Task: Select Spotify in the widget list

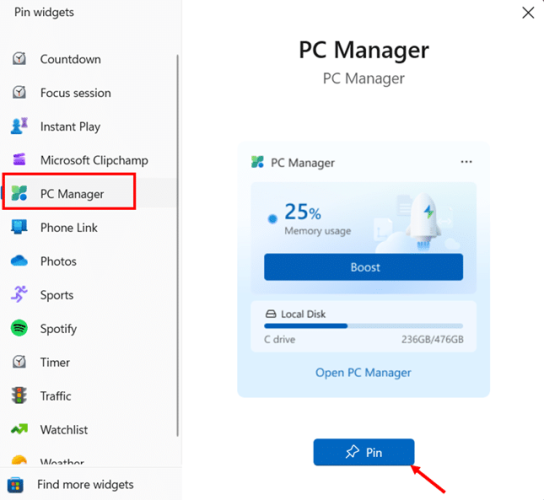Action: (x=89, y=328)
